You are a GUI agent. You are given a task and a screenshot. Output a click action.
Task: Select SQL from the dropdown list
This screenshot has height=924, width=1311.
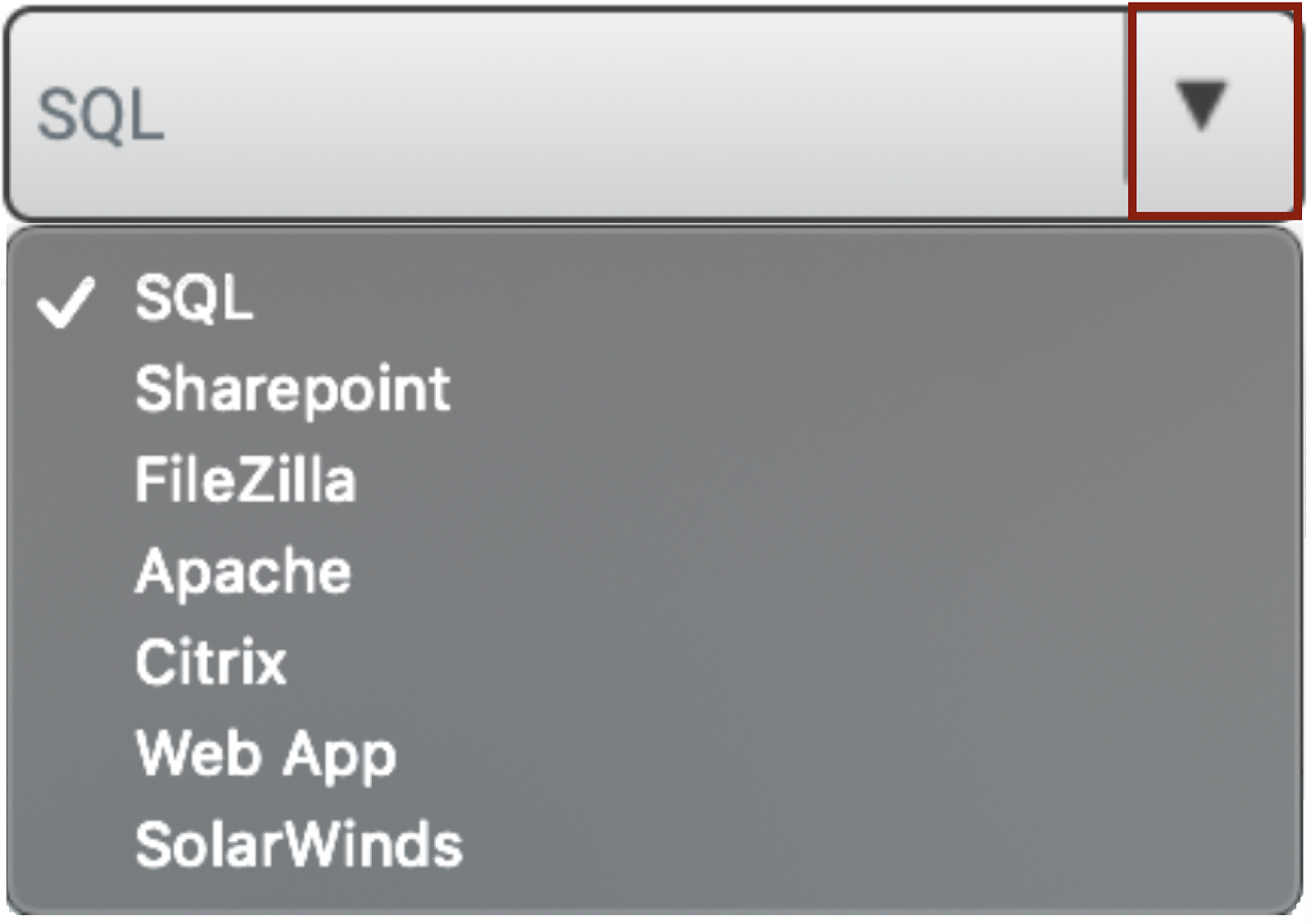194,298
